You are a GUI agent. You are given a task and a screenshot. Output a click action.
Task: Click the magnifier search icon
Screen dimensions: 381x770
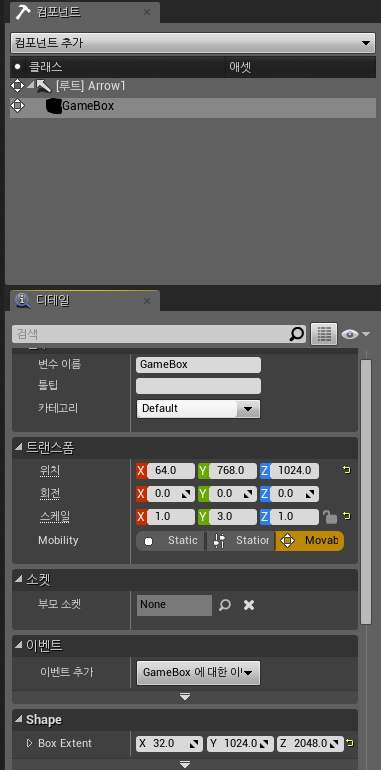pyautogui.click(x=297, y=334)
